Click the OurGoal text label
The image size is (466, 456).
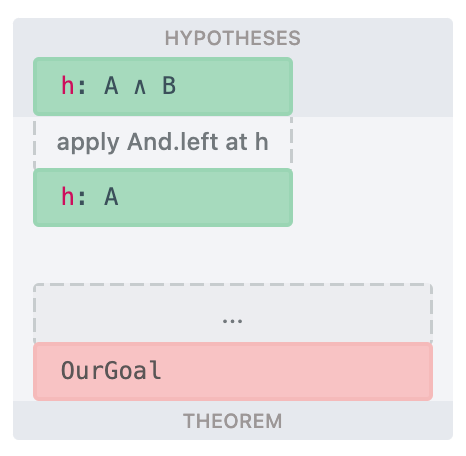click(111, 370)
